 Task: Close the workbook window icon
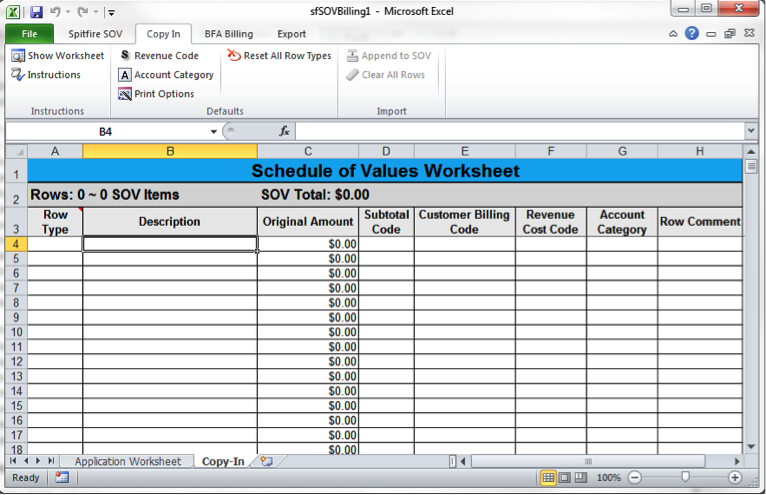[749, 33]
